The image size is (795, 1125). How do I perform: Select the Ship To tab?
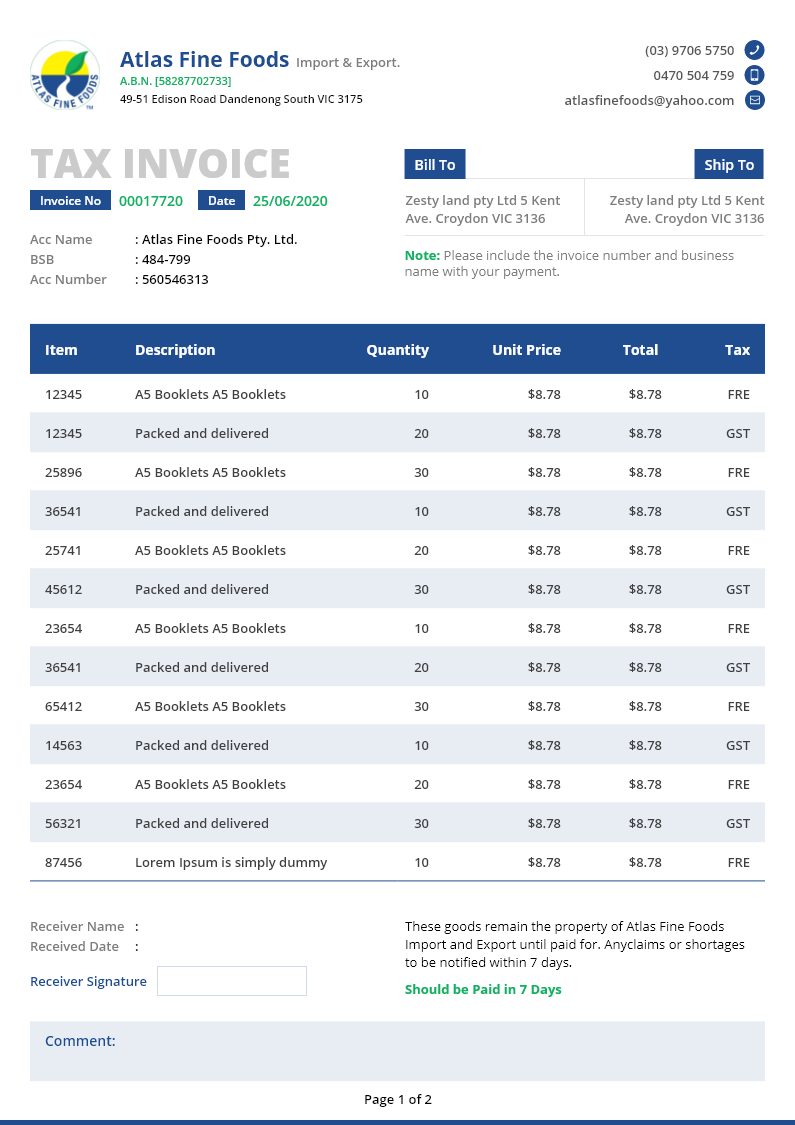(x=729, y=165)
